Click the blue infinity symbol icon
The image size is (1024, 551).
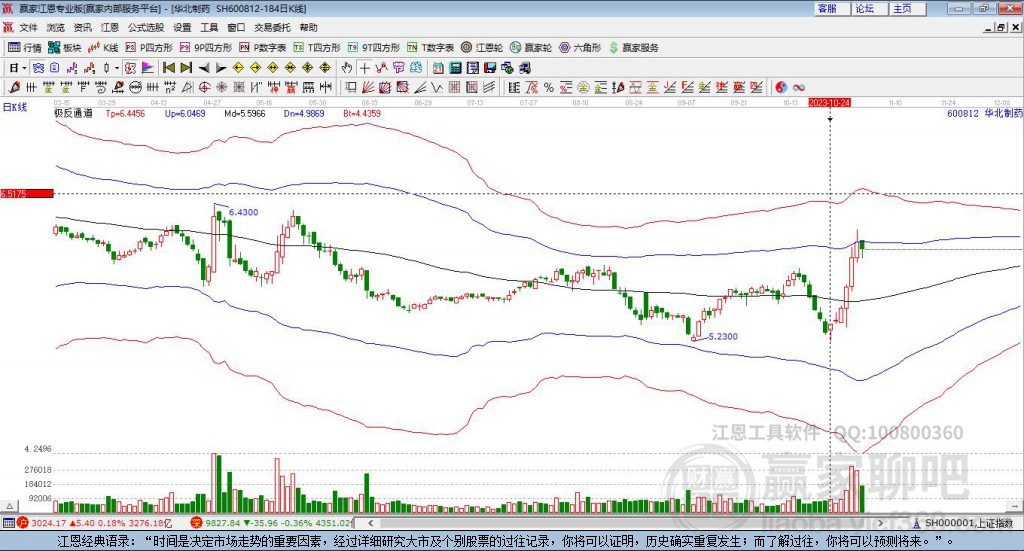pyautogui.click(x=798, y=87)
